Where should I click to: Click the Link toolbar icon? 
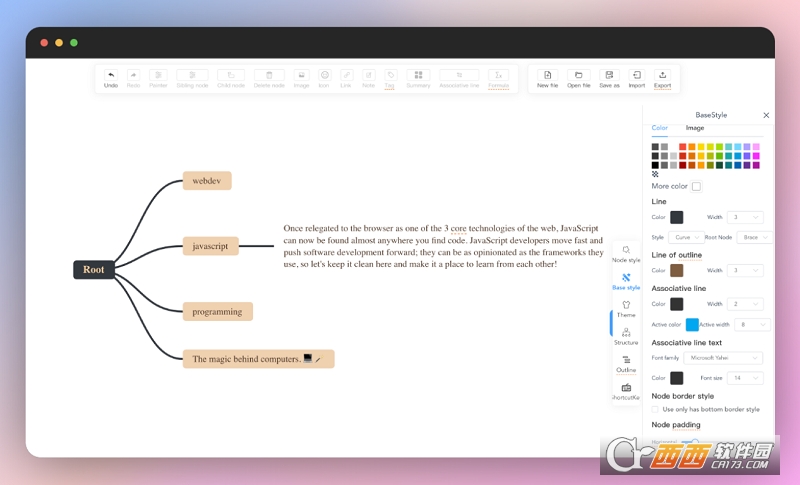pyautogui.click(x=346, y=75)
